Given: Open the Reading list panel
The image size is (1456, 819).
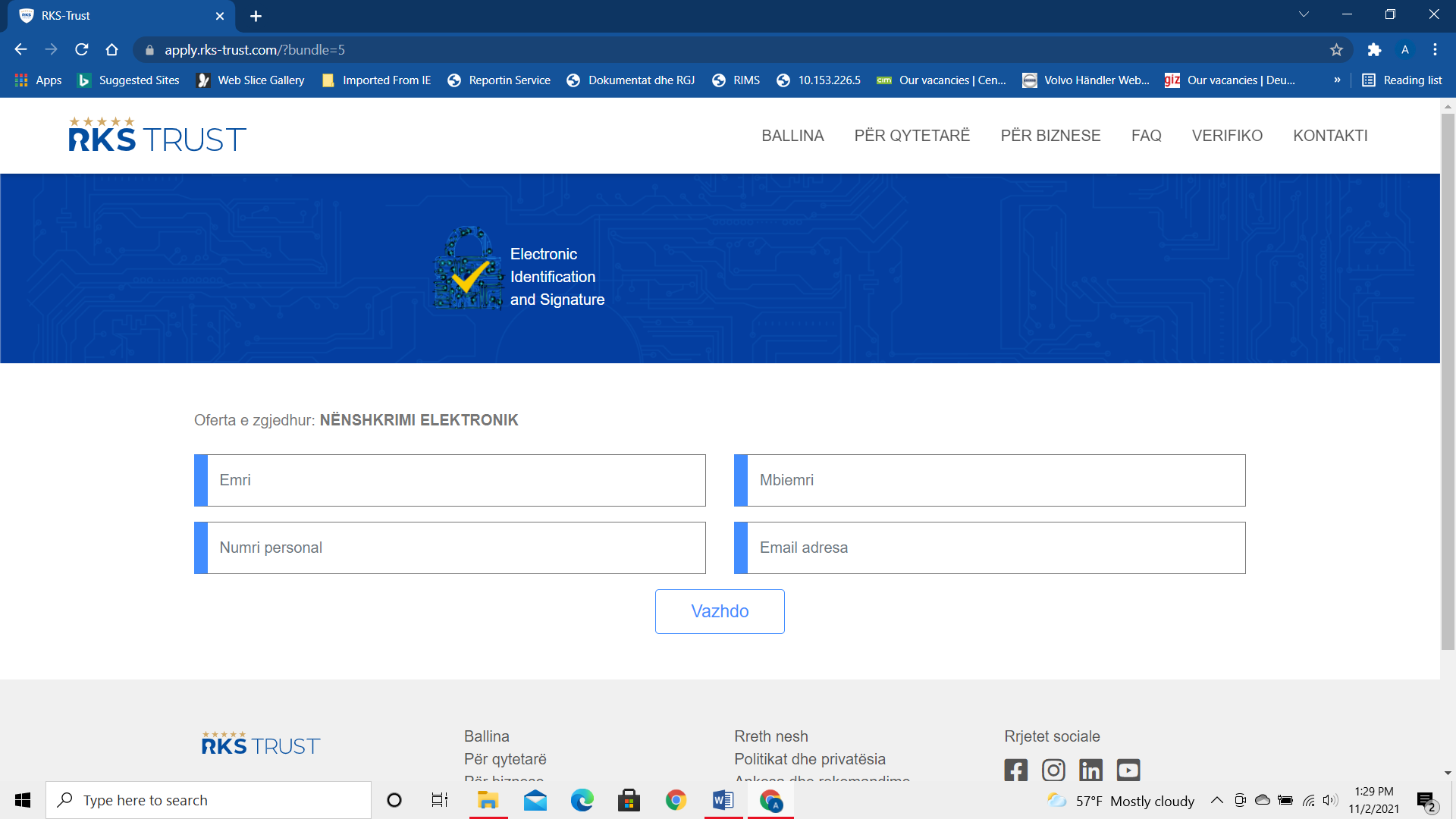Looking at the screenshot, I should 1402,80.
